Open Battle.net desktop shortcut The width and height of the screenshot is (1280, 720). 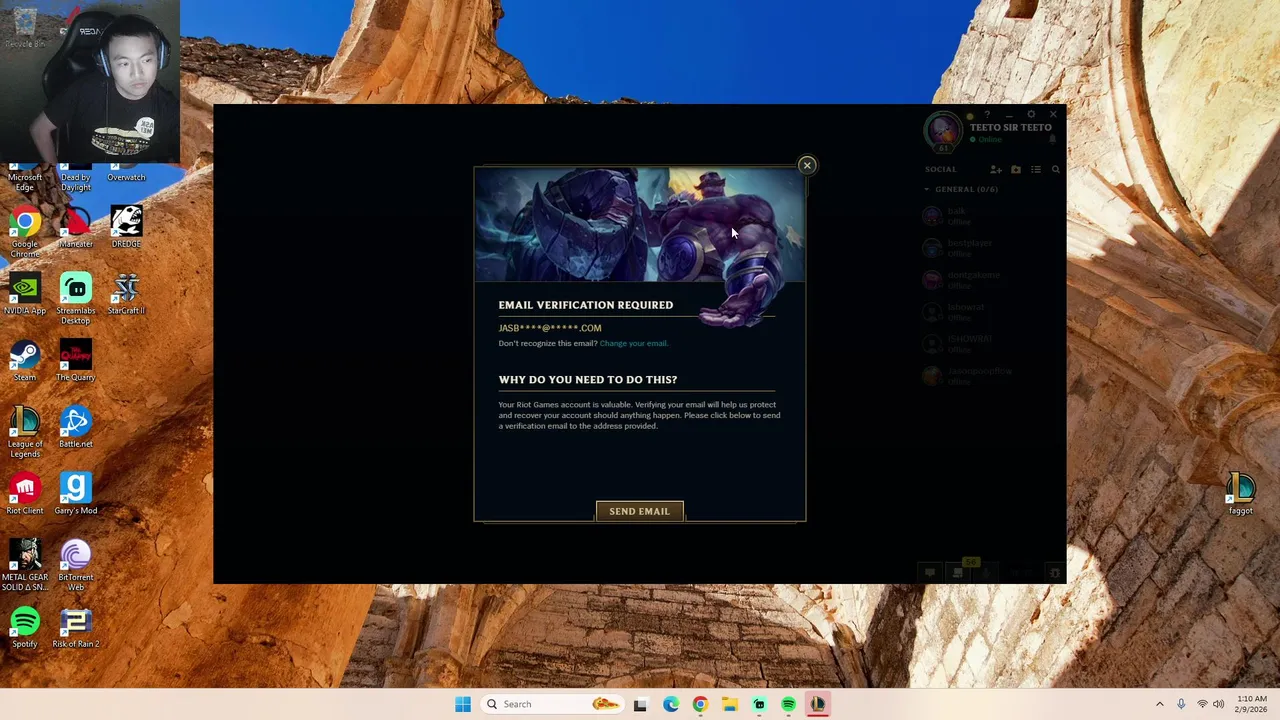(x=76, y=428)
